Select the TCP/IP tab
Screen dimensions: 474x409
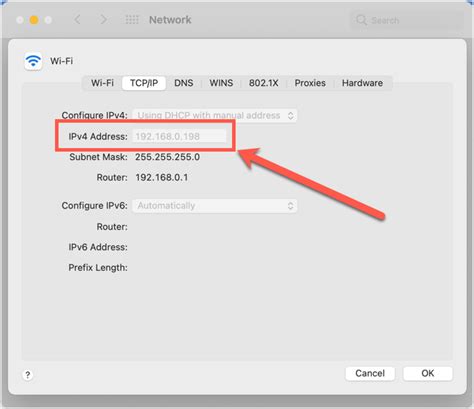[144, 83]
